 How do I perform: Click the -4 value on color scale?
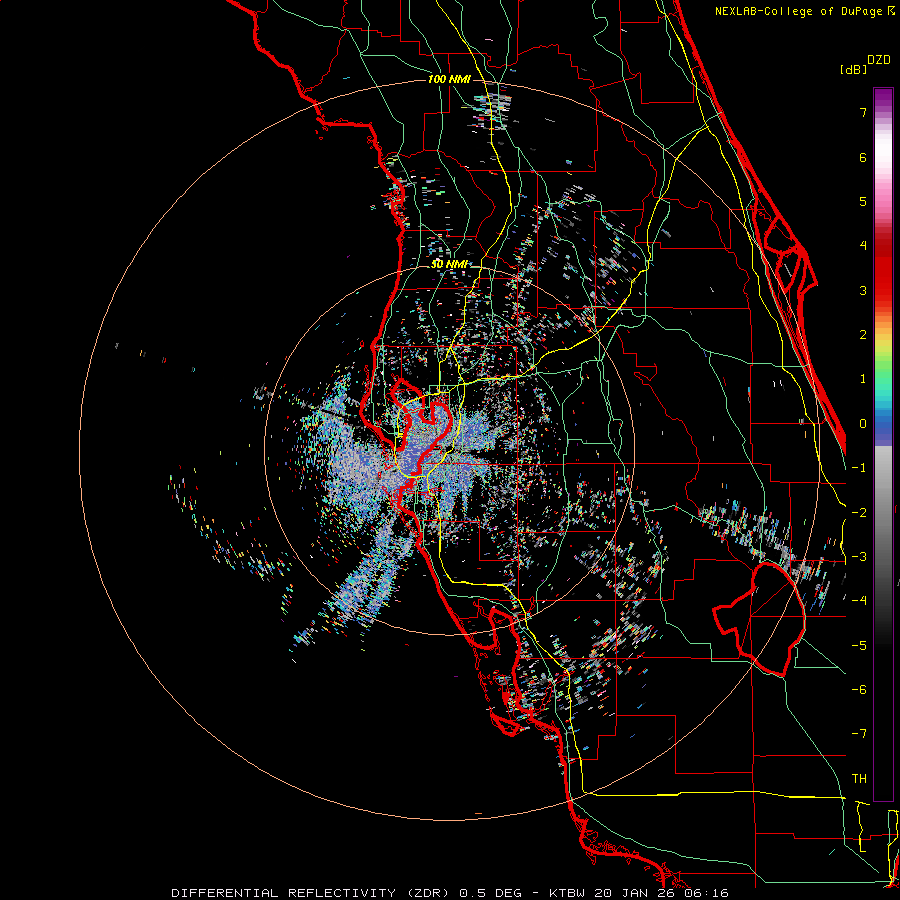859,601
